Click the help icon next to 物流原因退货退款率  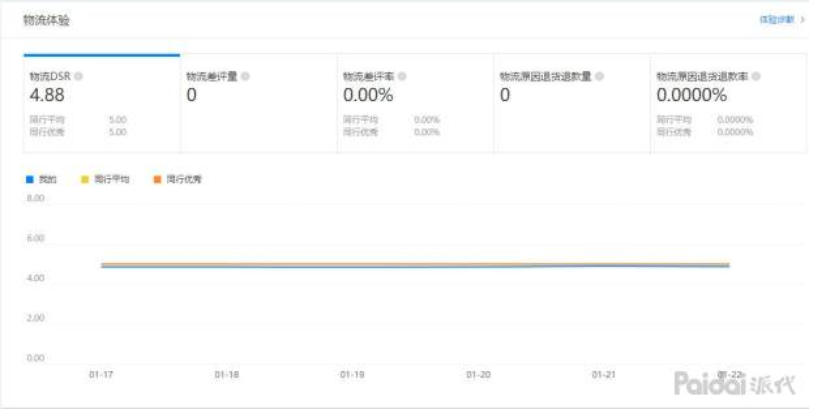tap(756, 76)
